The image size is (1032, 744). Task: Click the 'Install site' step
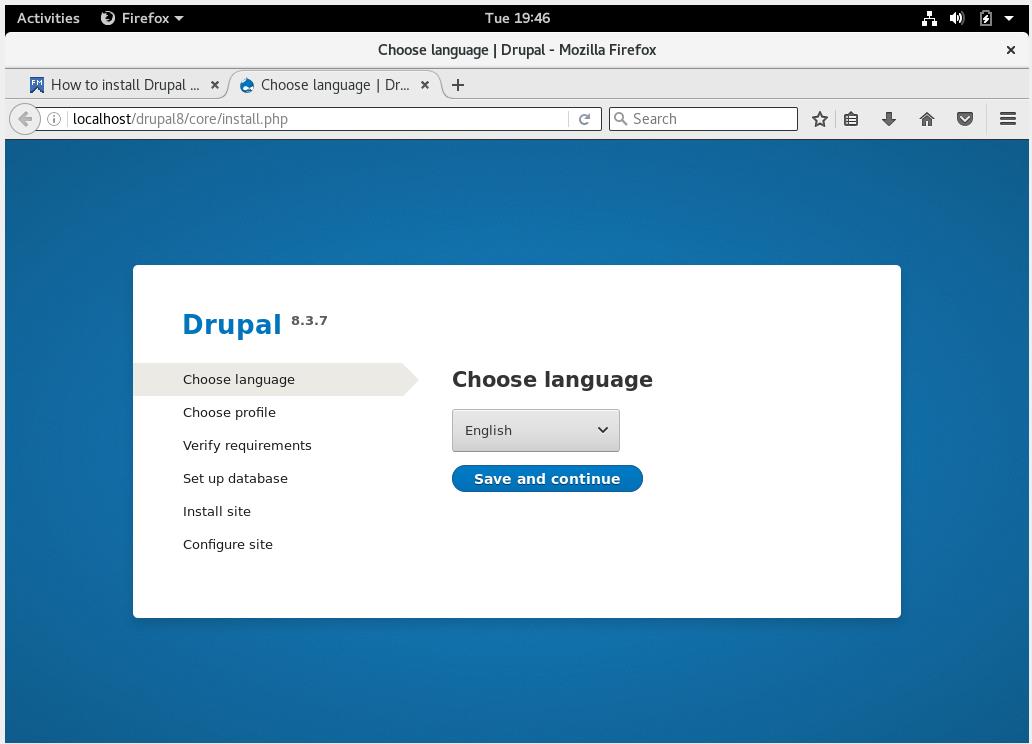217,512
